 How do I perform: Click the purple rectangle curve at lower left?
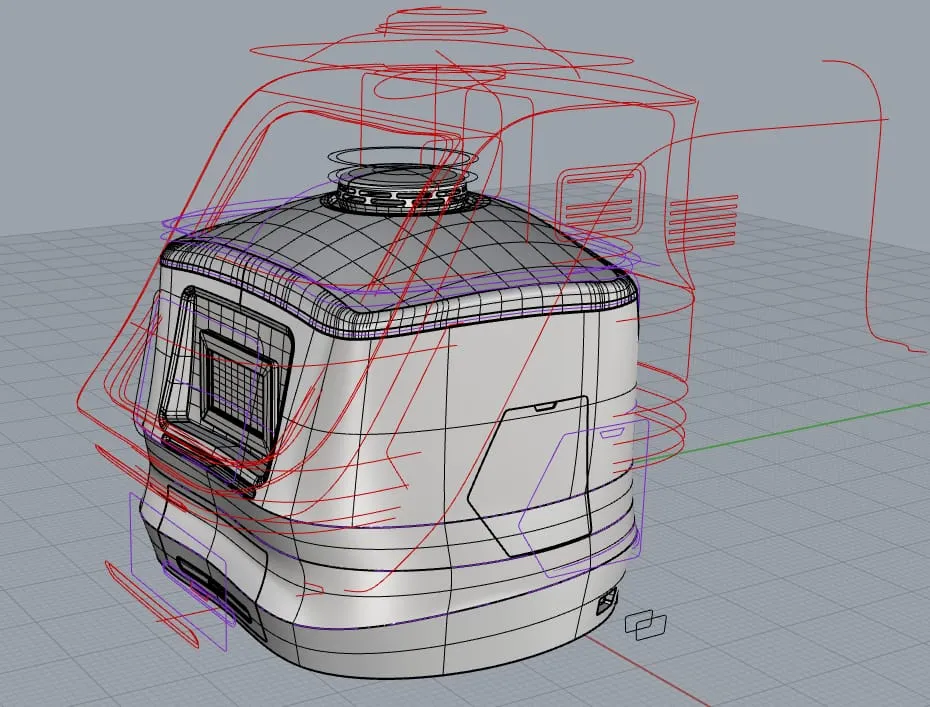click(178, 571)
